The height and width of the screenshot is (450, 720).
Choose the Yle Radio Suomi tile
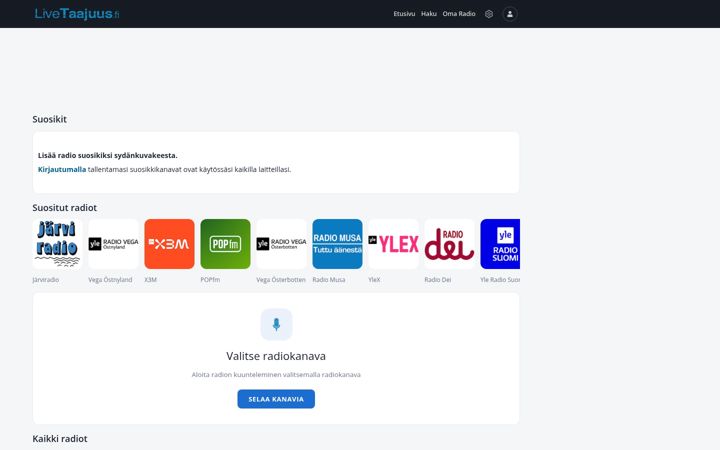500,244
